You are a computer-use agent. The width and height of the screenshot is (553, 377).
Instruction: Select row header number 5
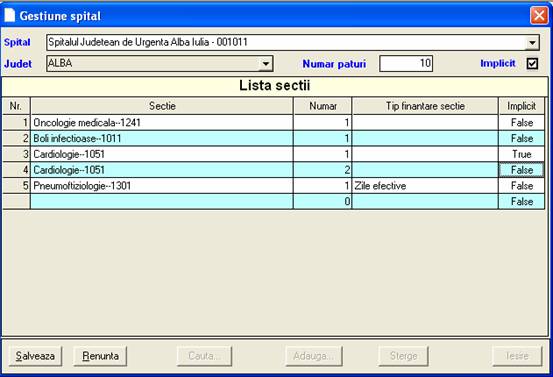pyautogui.click(x=16, y=186)
